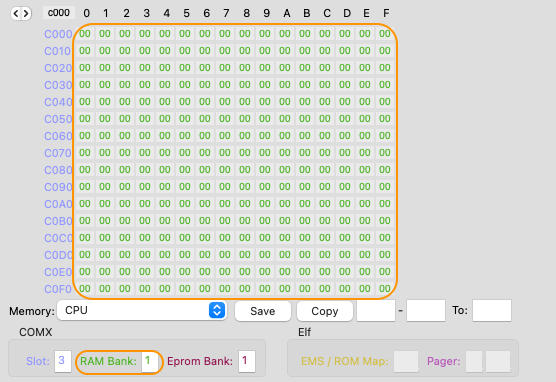Go to next memory page arrow

tap(26, 13)
